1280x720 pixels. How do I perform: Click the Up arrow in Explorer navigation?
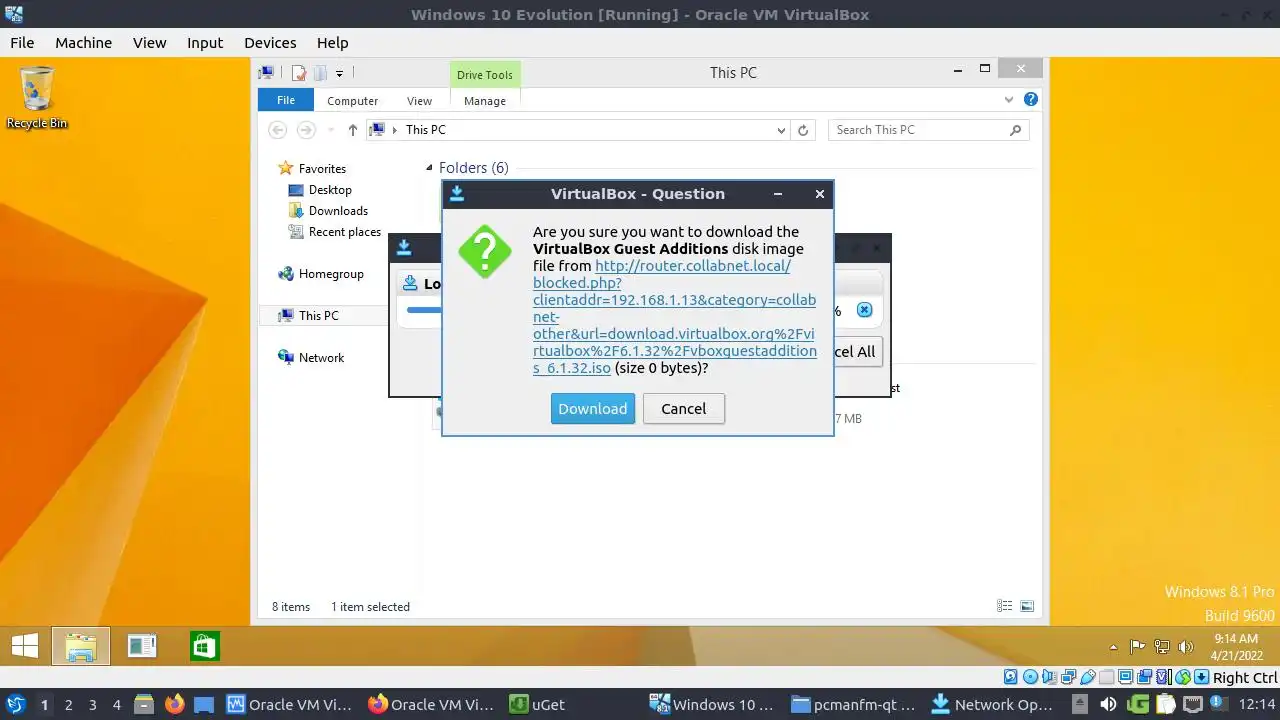352,130
